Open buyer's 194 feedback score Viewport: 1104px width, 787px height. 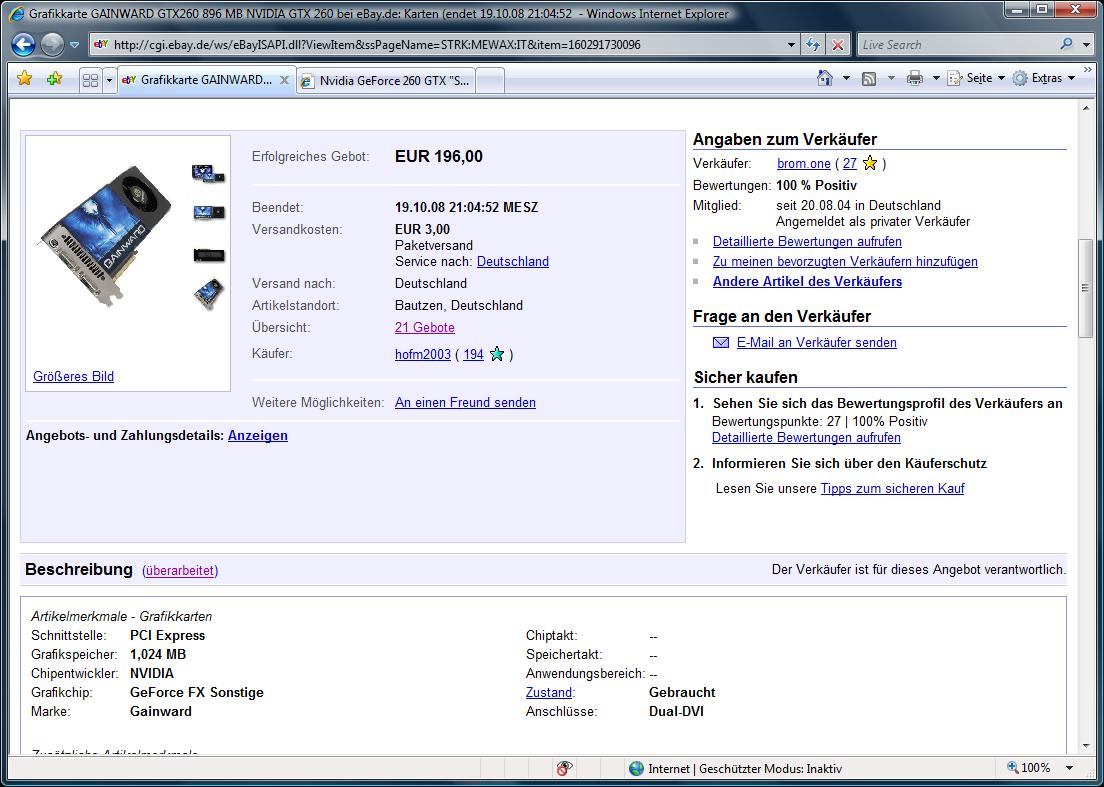[x=473, y=354]
